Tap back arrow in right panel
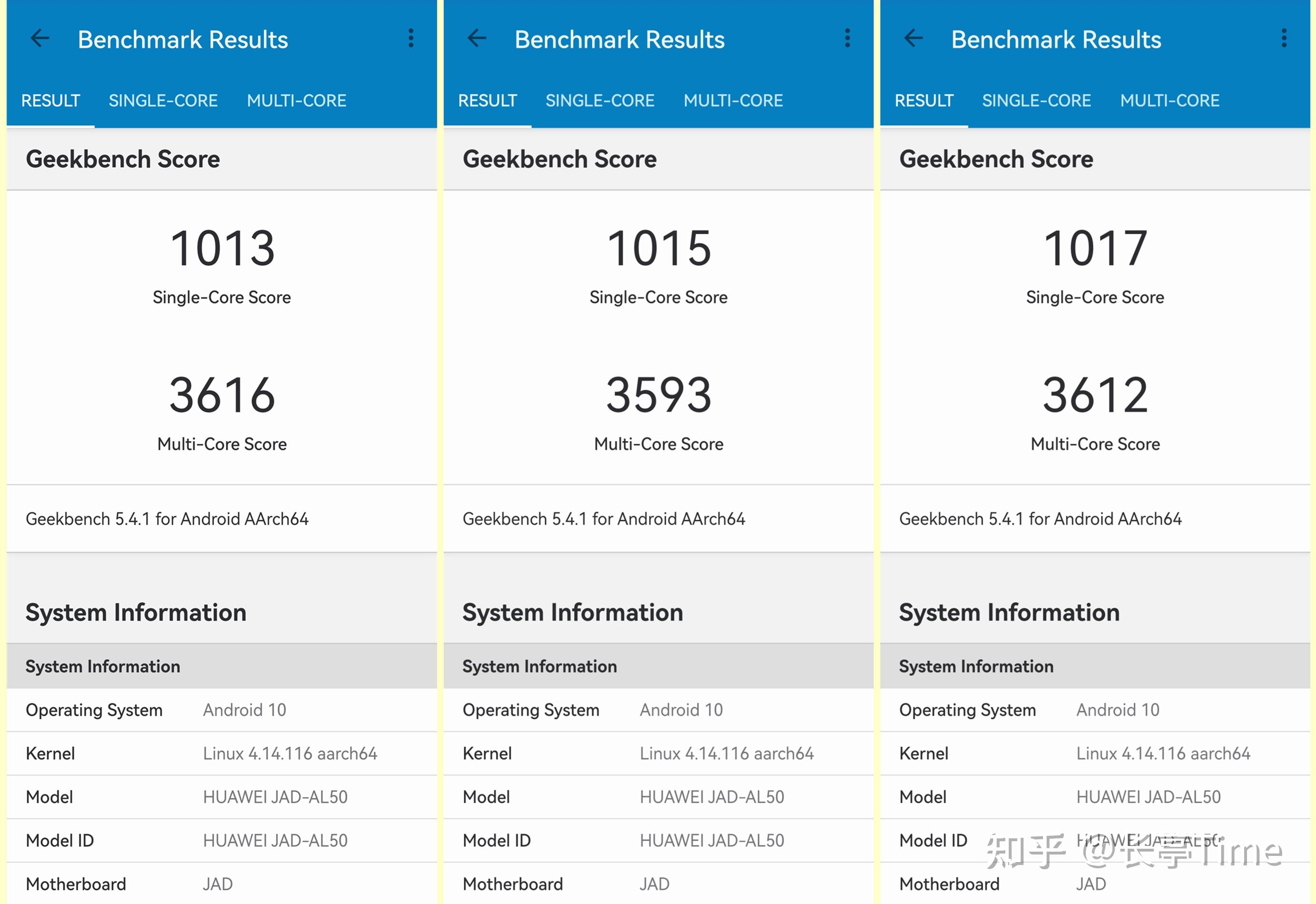The image size is (1316, 904). [913, 39]
